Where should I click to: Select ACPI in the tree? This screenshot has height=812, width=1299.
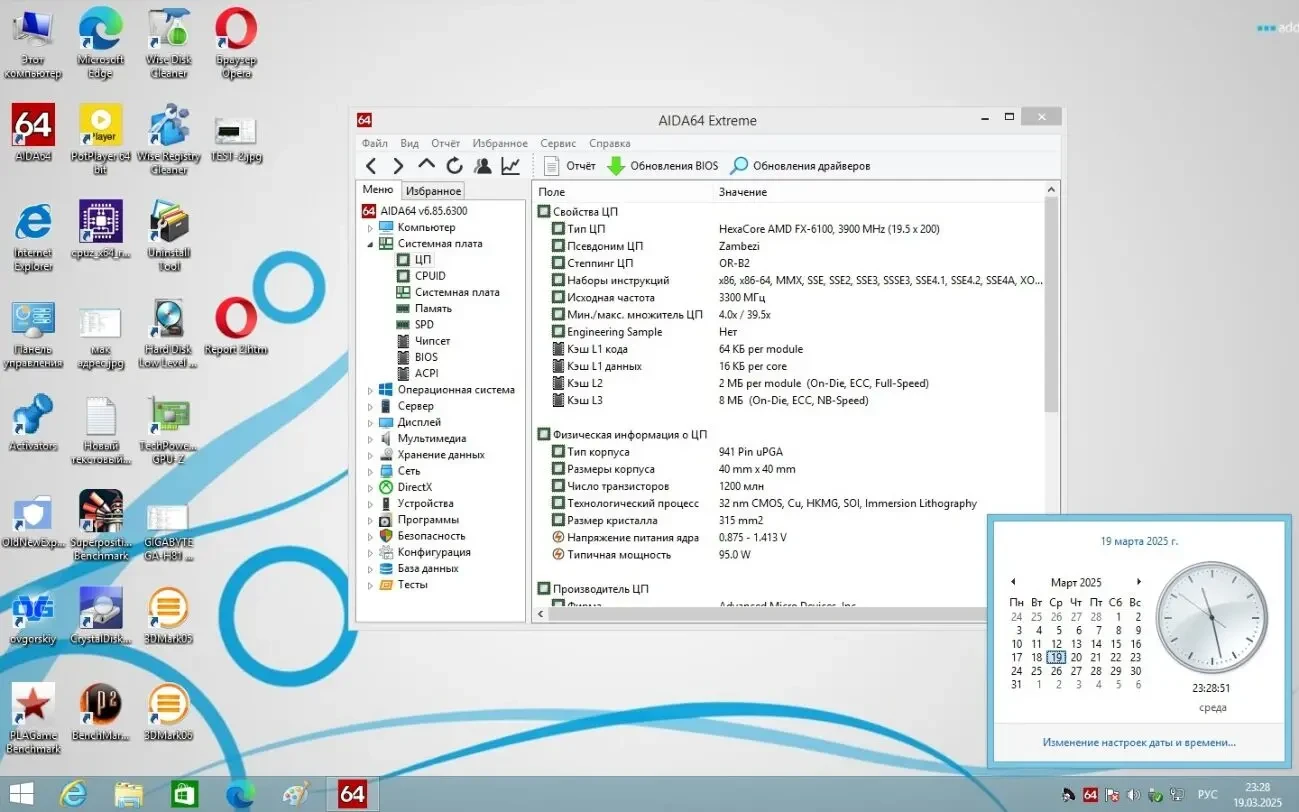click(x=426, y=373)
